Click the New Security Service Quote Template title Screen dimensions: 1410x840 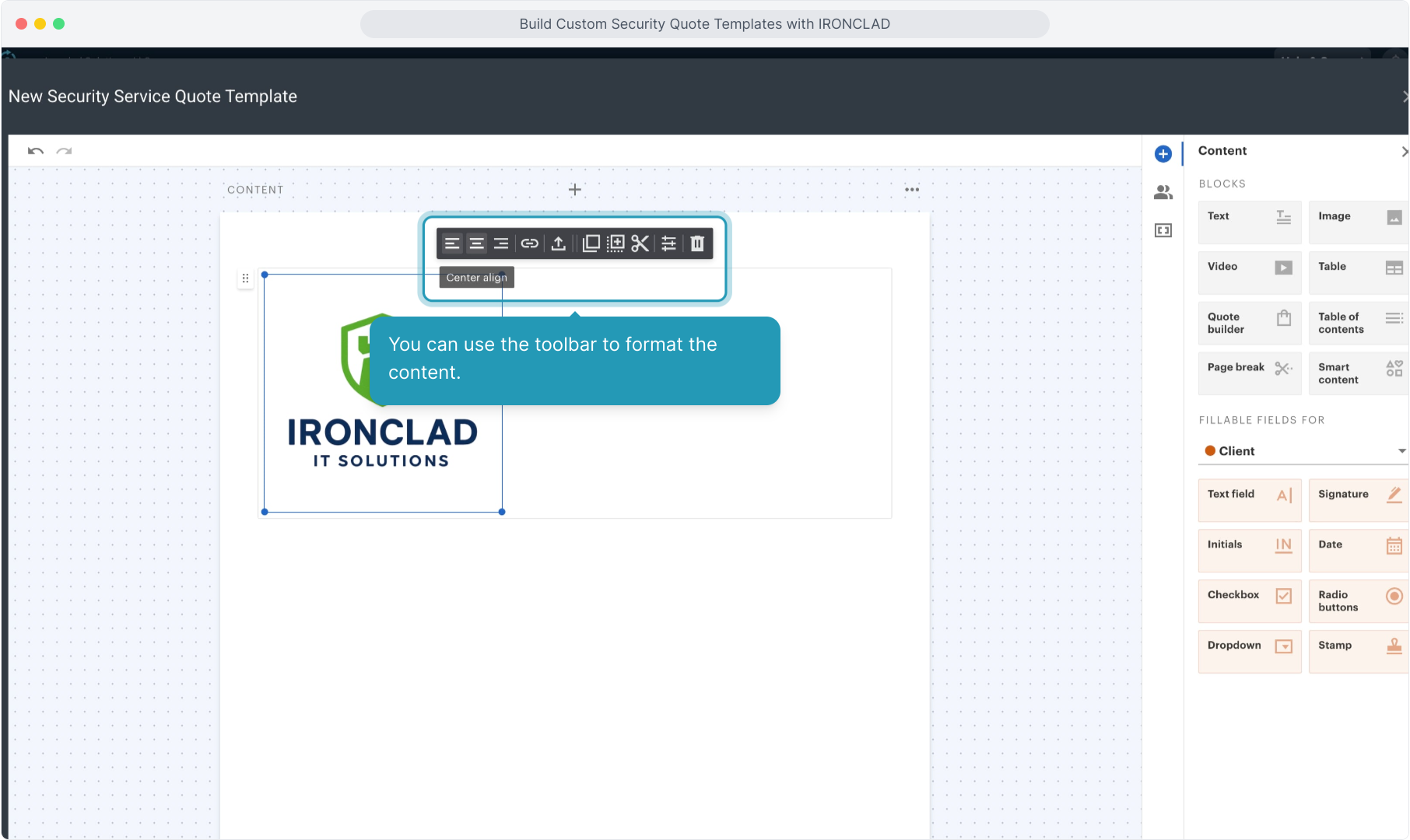153,96
